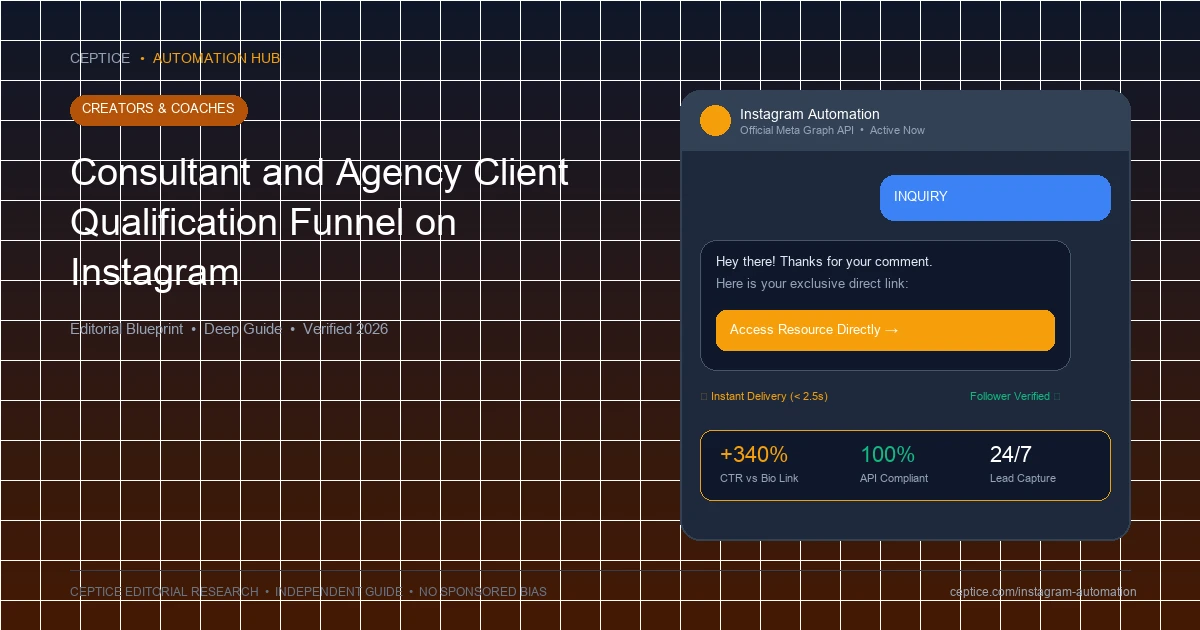Click the Instant Delivery (< 2.5s) label
Viewport: 1200px width, 630px height.
coord(769,397)
